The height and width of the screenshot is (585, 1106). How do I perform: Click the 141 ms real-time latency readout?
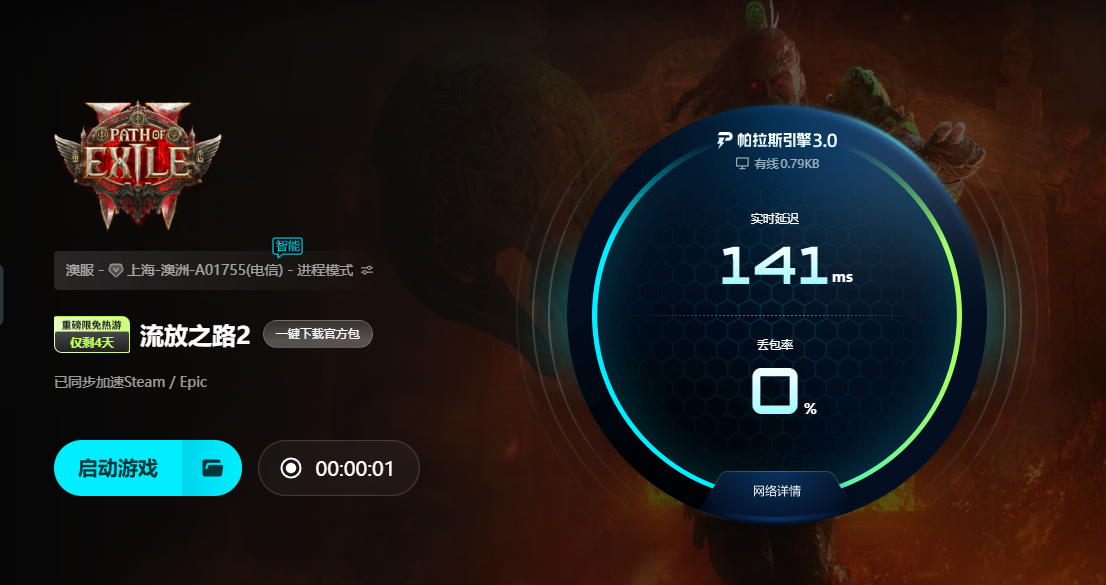tap(786, 266)
